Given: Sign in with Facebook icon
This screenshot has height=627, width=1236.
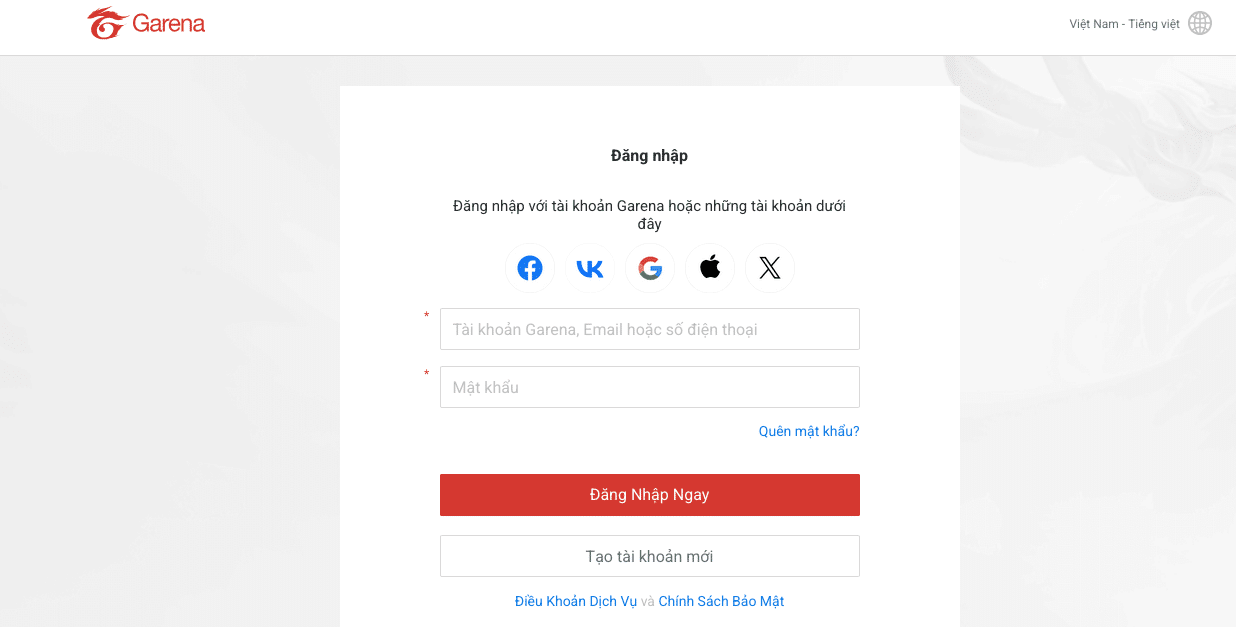Looking at the screenshot, I should click(530, 268).
